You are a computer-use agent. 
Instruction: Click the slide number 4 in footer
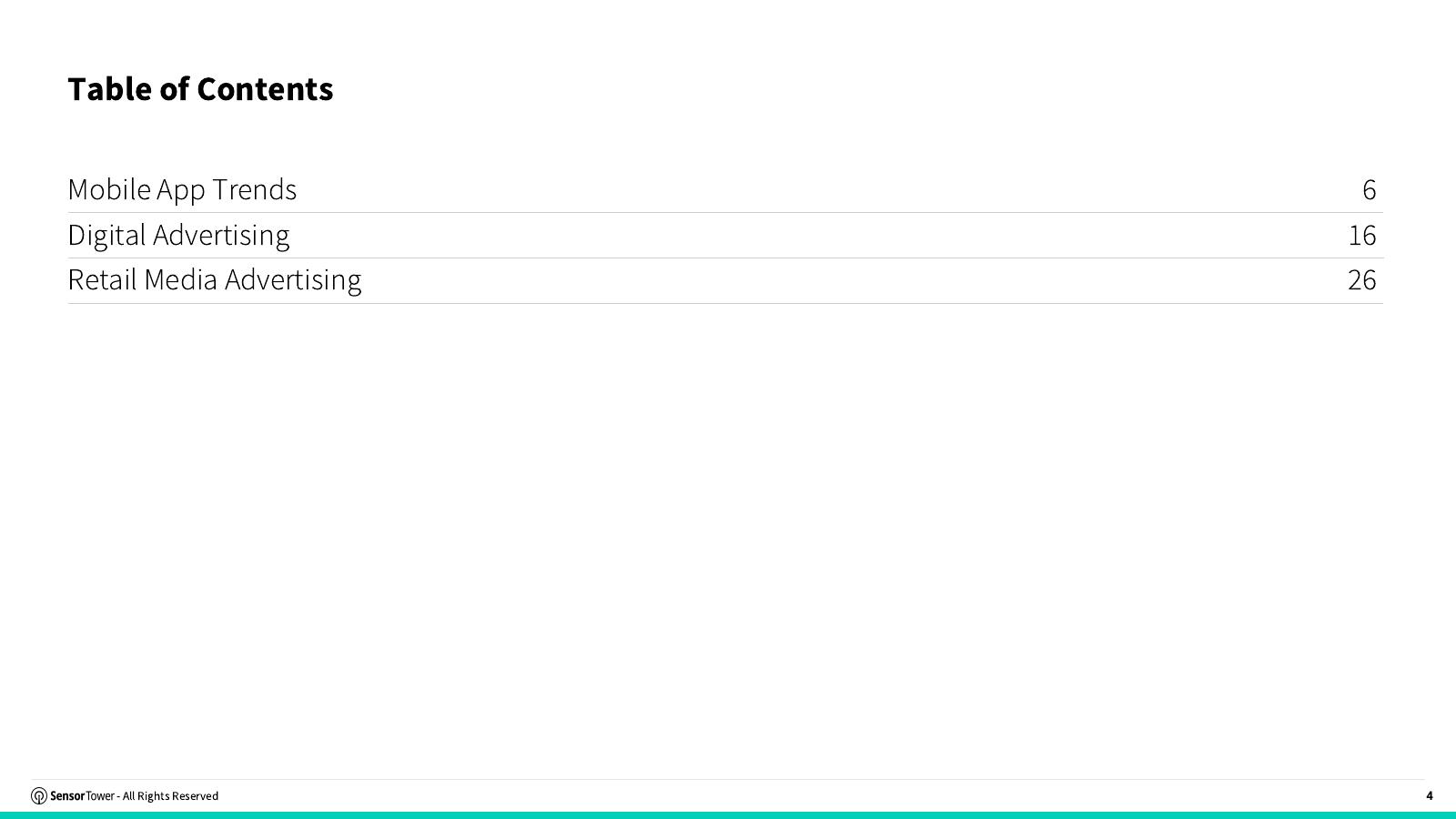pos(1430,795)
